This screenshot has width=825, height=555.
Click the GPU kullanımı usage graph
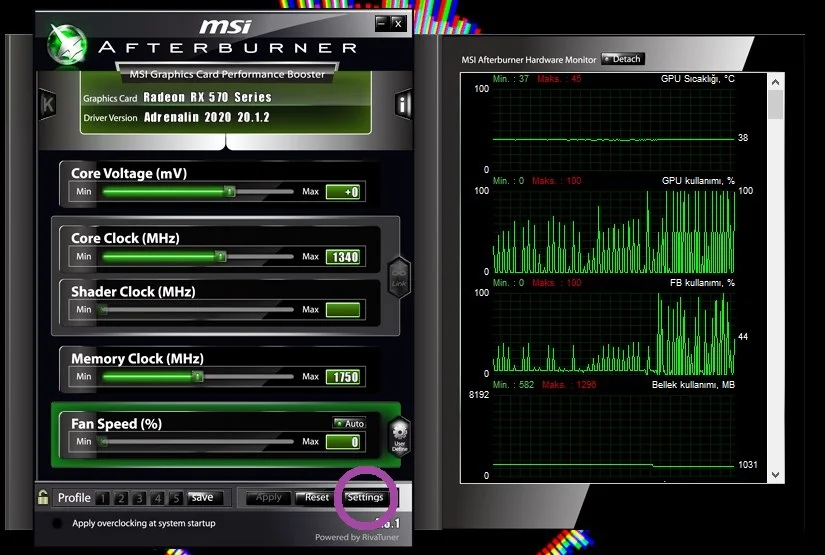613,231
